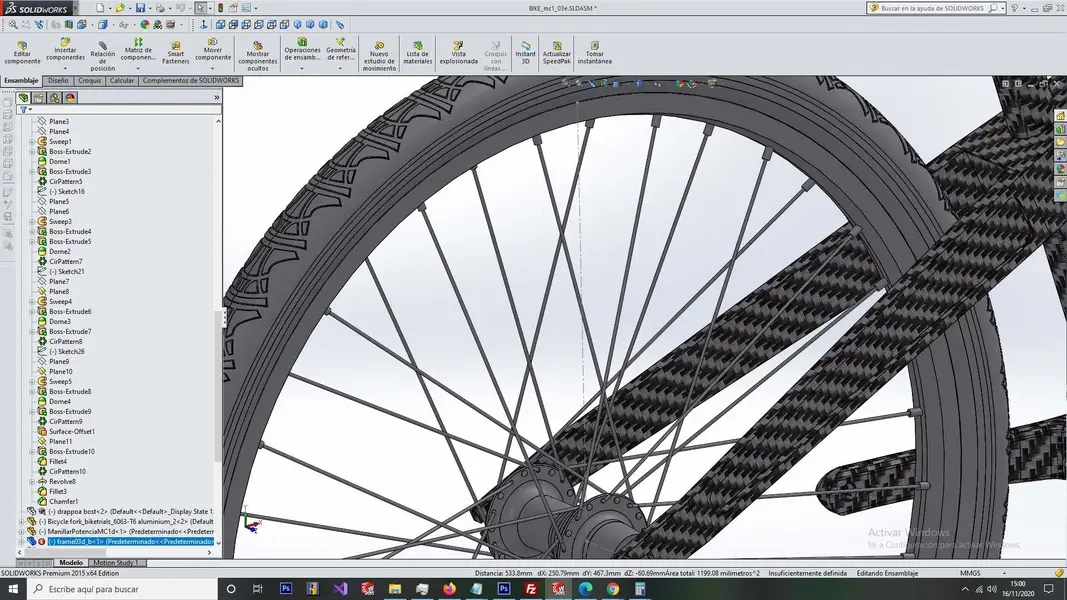The width and height of the screenshot is (1067, 600).
Task: Open the FeatureManager design tree tab icon
Action: (x=24, y=97)
